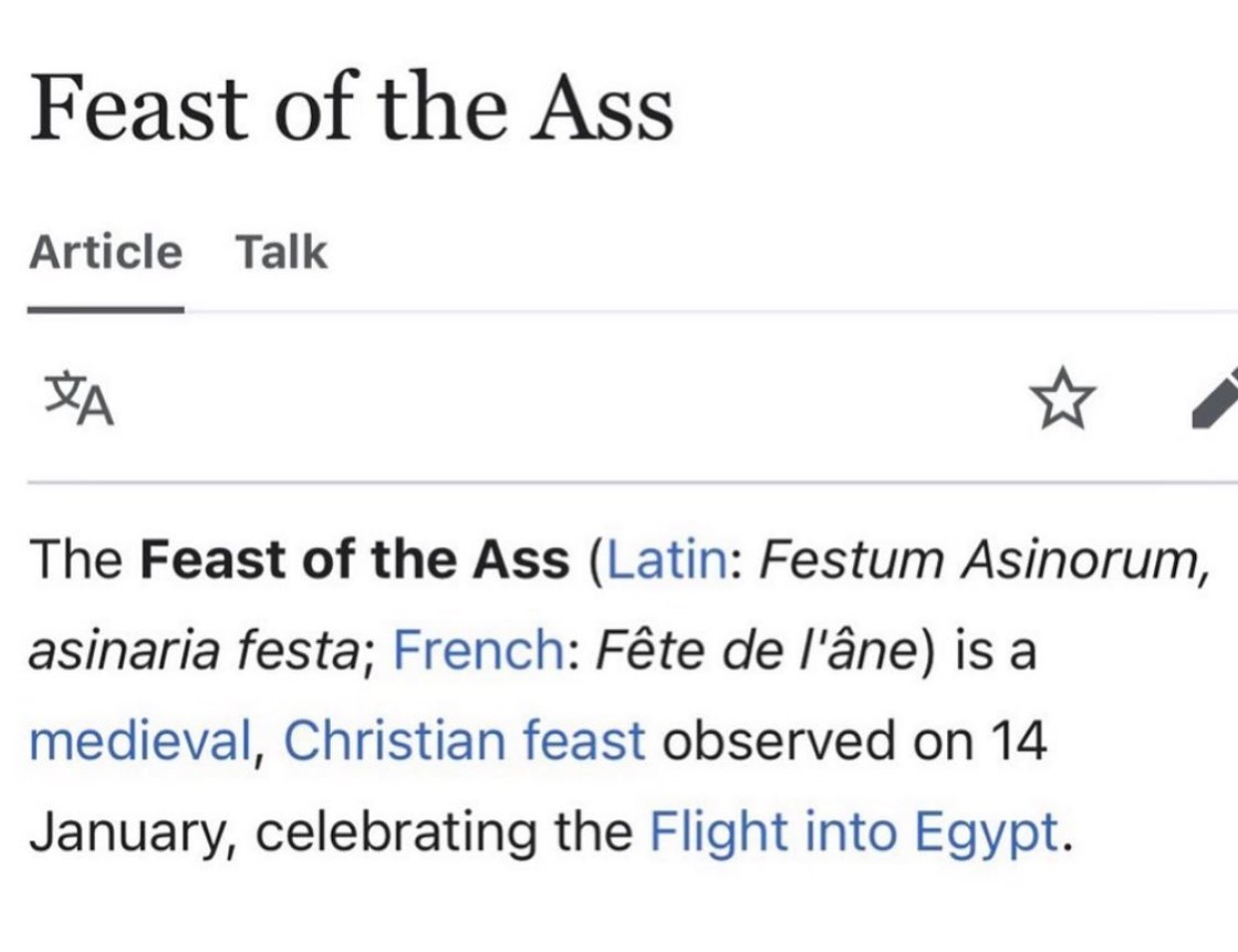The height and width of the screenshot is (952, 1238).
Task: Open the Flight into Egypt link
Action: tap(853, 832)
